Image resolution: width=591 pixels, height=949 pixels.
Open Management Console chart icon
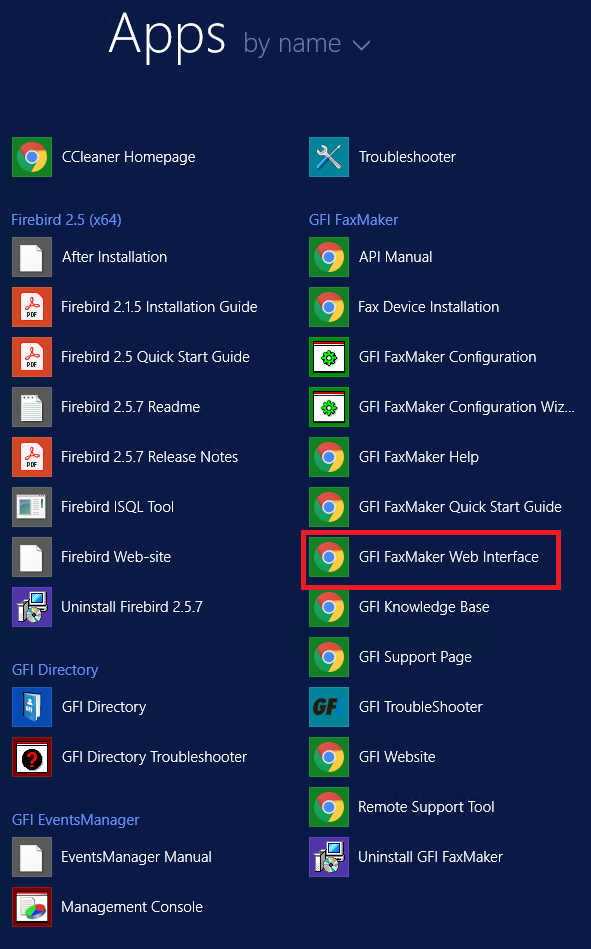coord(31,907)
